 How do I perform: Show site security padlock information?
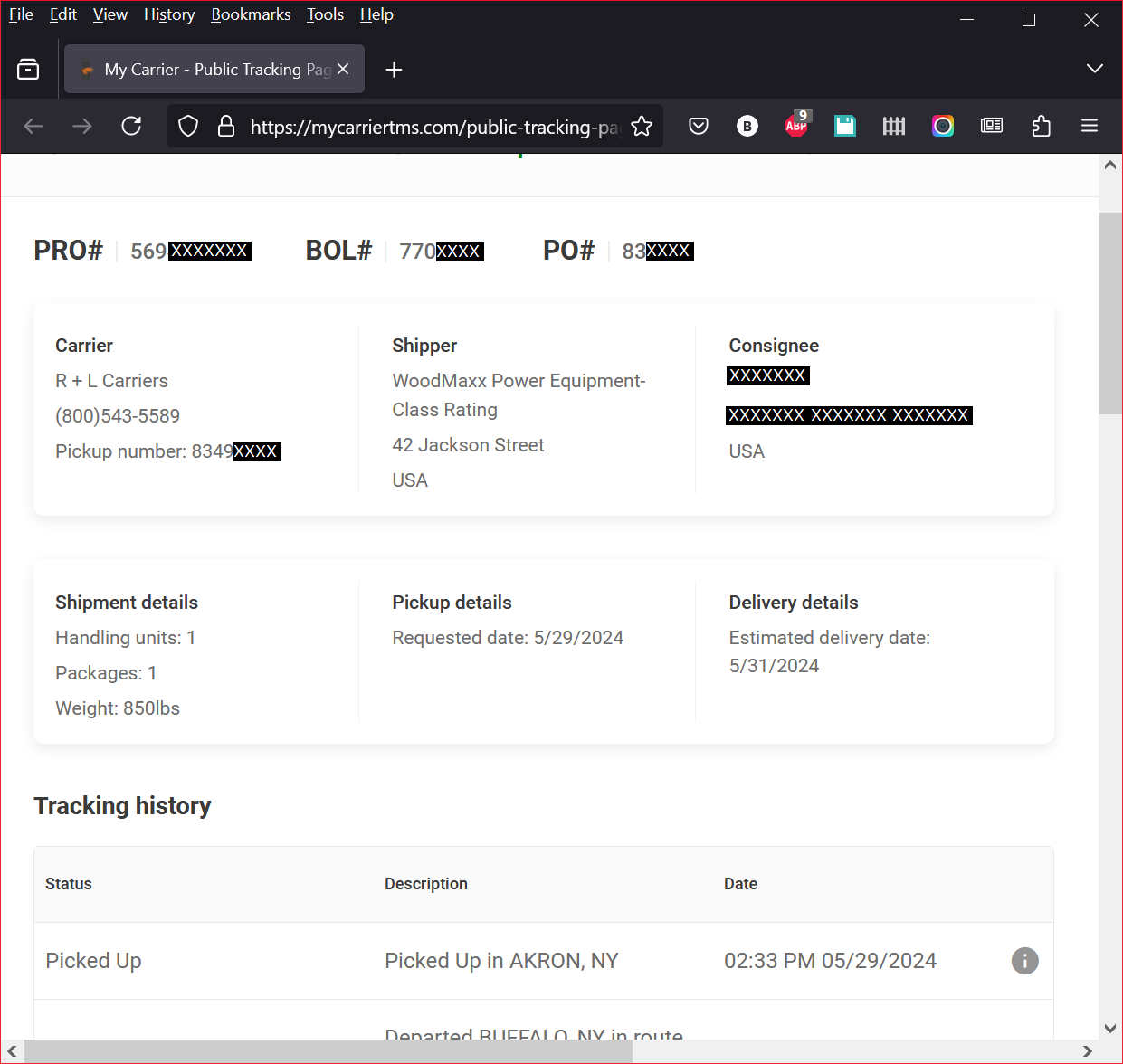(226, 126)
